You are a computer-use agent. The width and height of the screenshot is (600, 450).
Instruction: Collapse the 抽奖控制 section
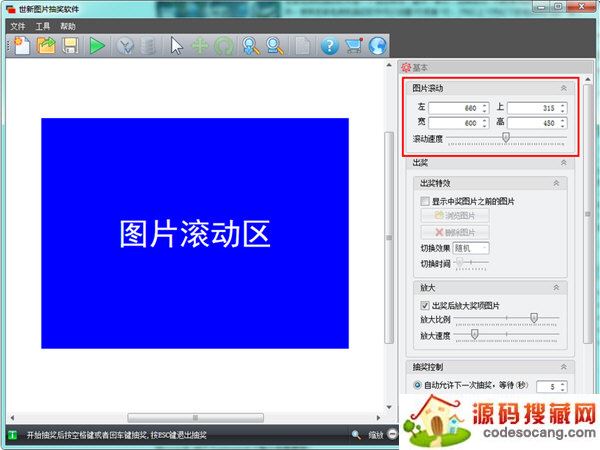click(564, 367)
